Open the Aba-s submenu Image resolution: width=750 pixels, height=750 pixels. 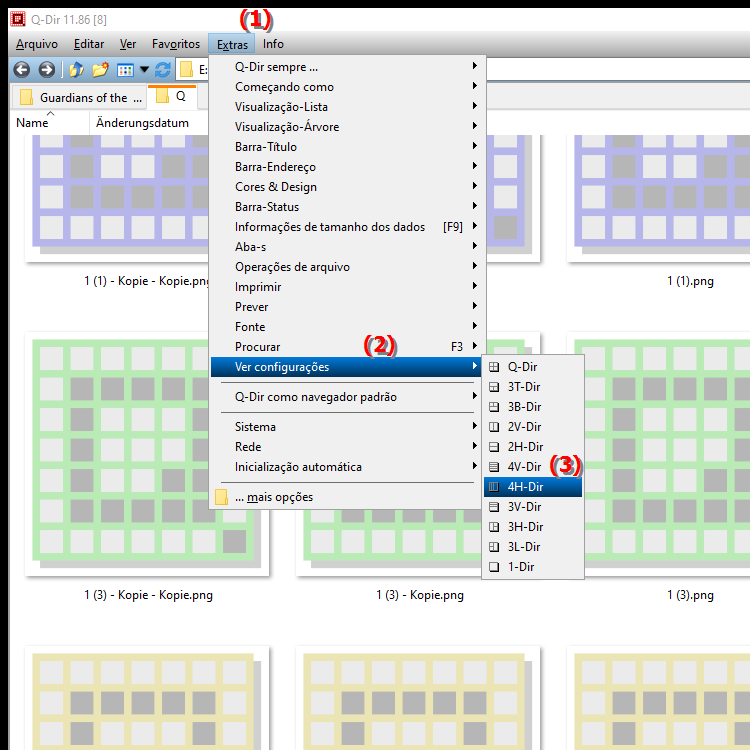(346, 247)
